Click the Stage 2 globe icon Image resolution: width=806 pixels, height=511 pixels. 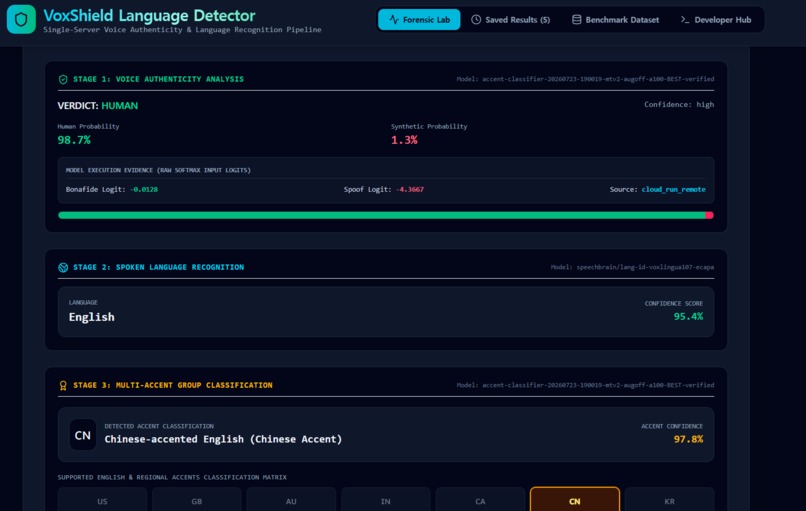(63, 267)
